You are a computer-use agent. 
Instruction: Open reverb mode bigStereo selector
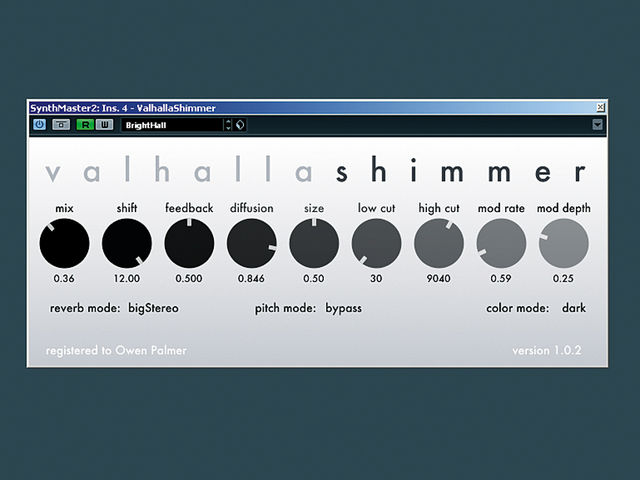coord(153,308)
